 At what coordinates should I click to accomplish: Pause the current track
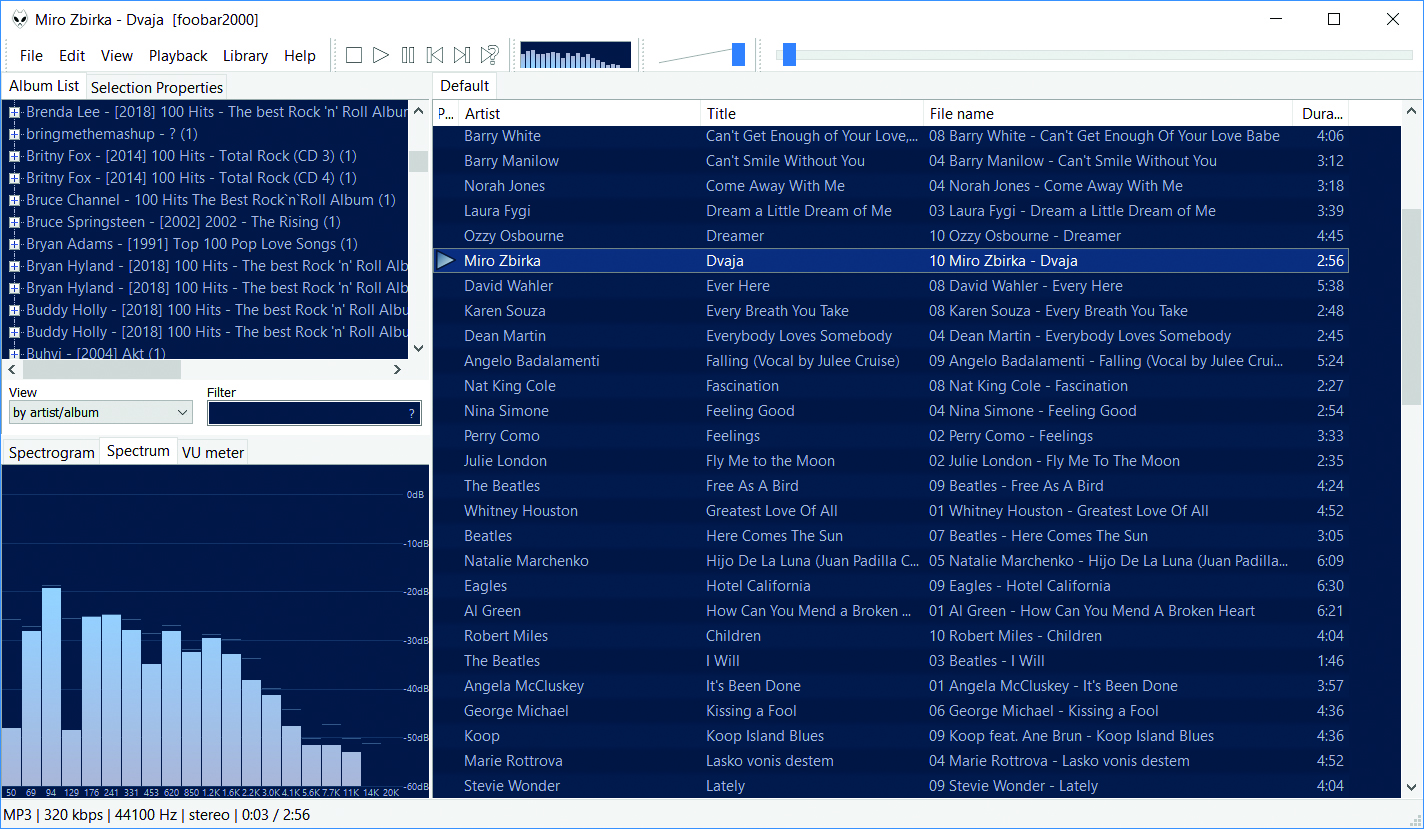[x=408, y=55]
